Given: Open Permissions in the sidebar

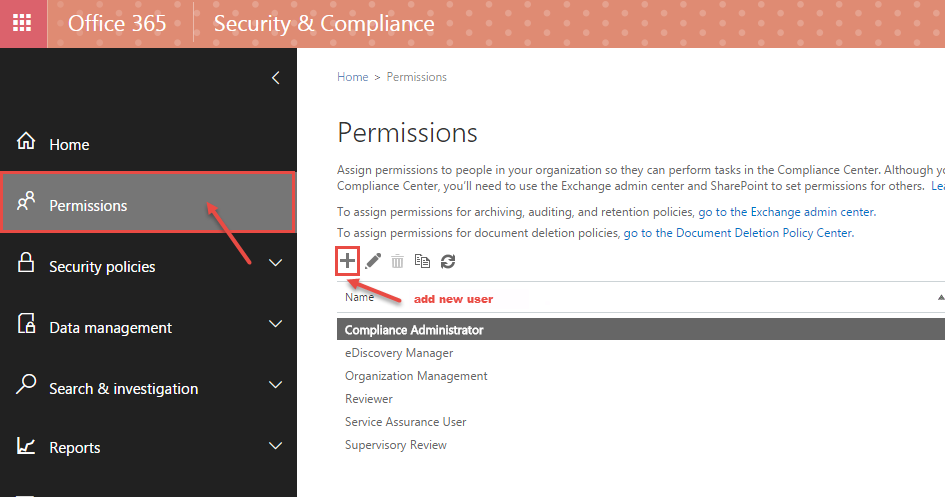Looking at the screenshot, I should (148, 202).
